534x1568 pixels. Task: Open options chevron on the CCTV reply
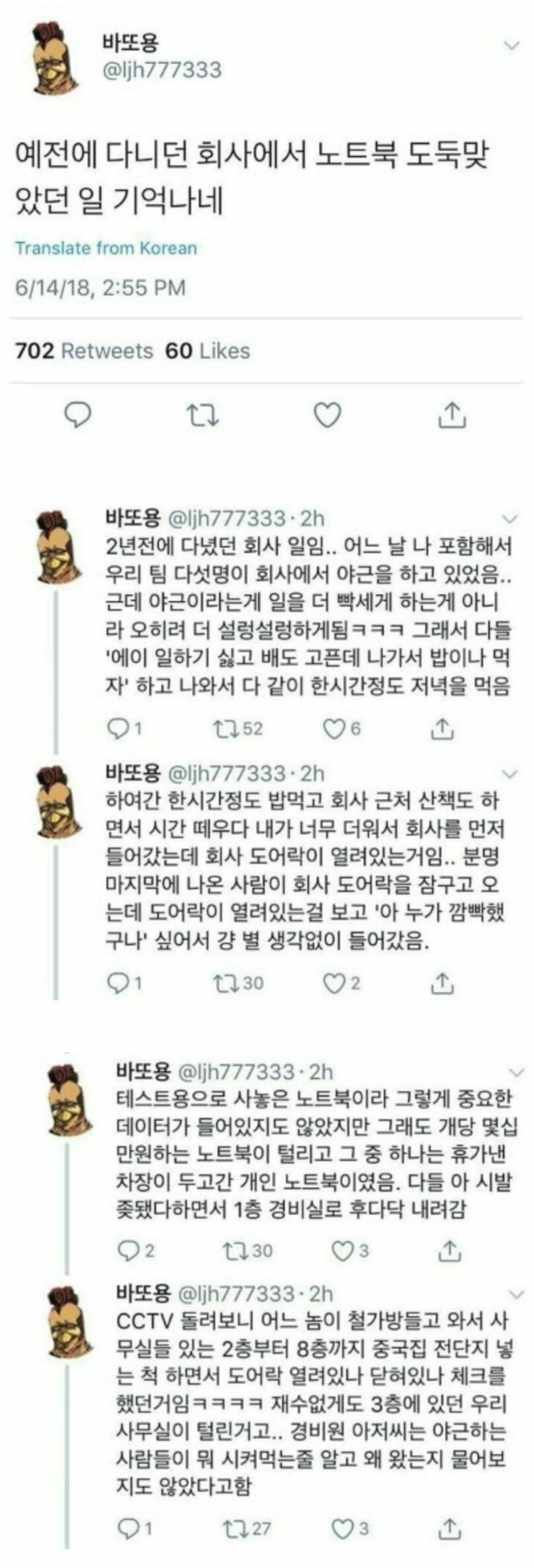516,1294
